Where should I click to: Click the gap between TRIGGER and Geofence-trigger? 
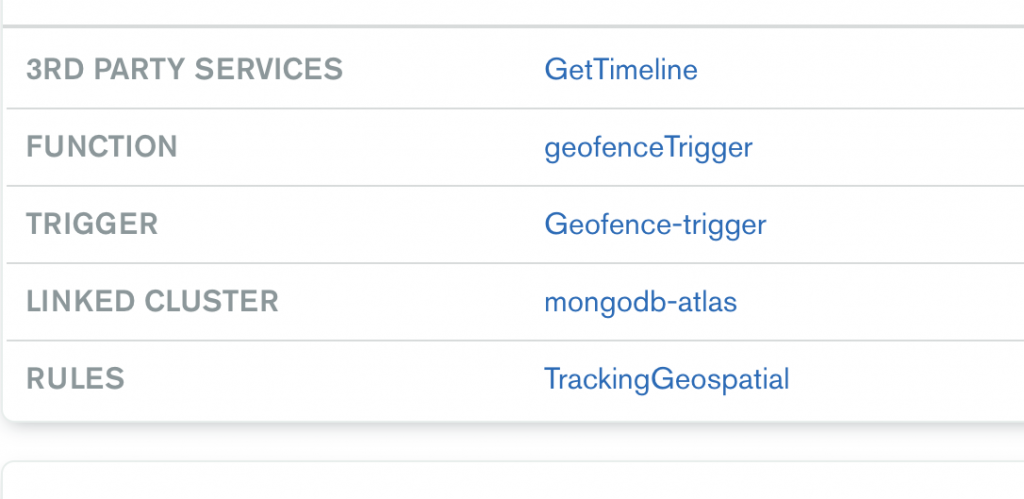pos(350,224)
